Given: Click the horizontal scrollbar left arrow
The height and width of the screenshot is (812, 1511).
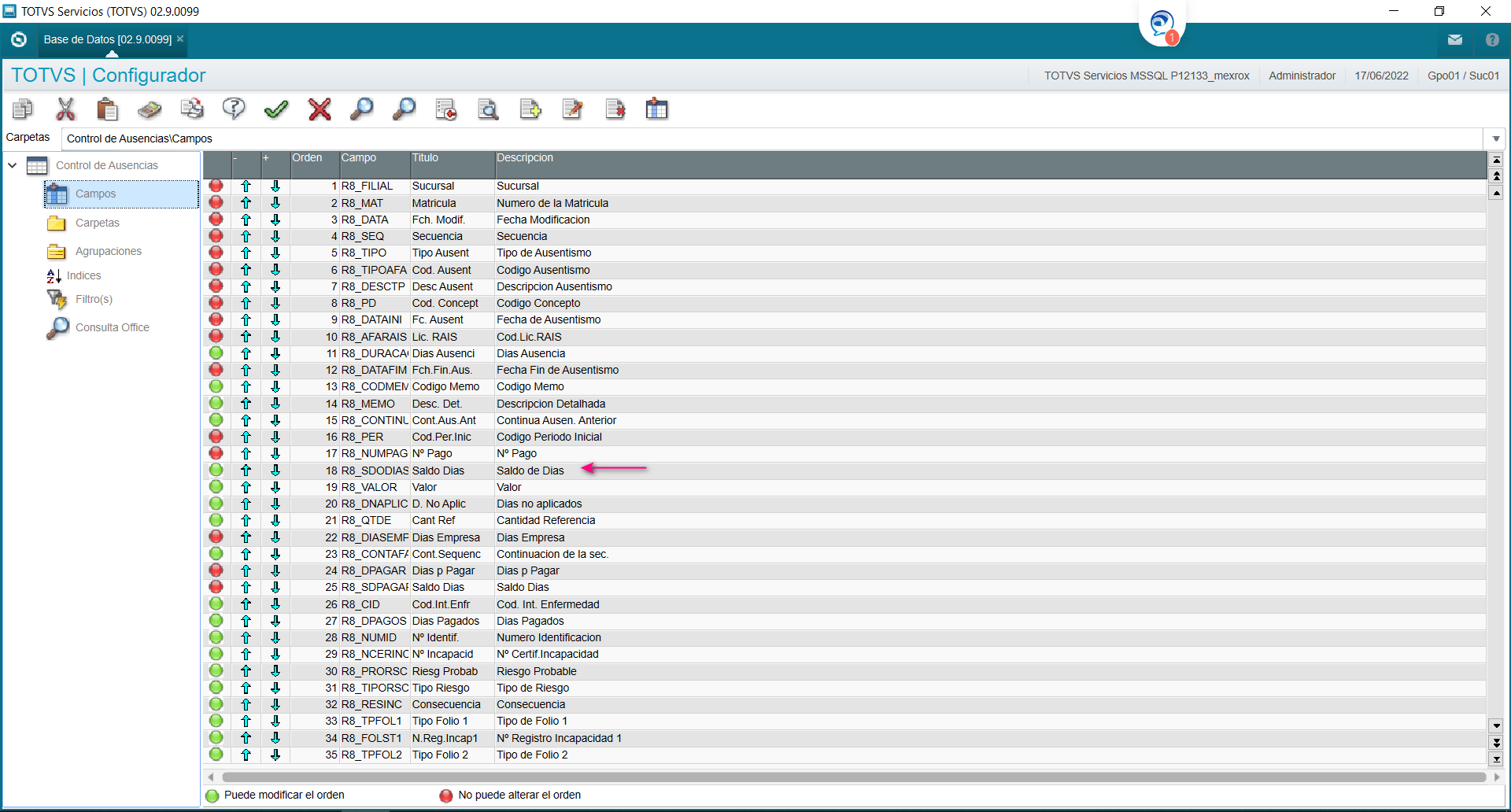Looking at the screenshot, I should point(210,777).
